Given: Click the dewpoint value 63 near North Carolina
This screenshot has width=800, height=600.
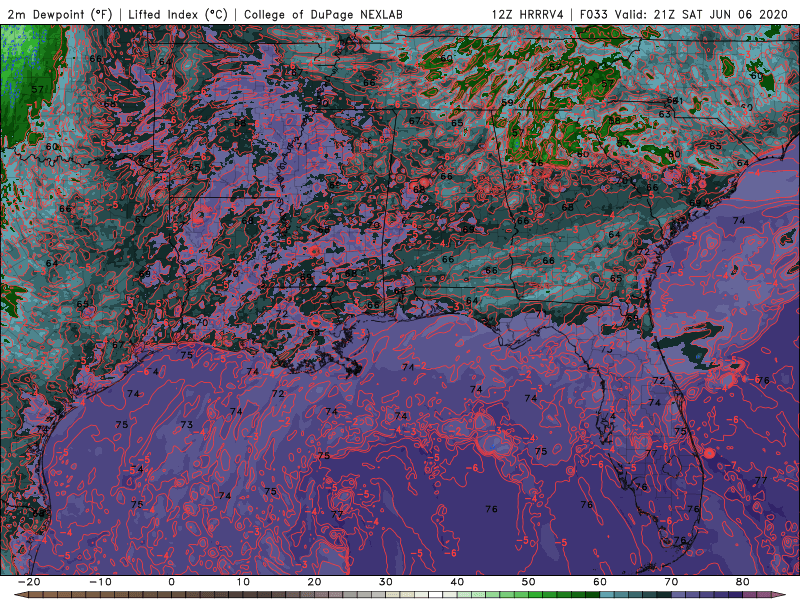Looking at the screenshot, I should 664,114.
